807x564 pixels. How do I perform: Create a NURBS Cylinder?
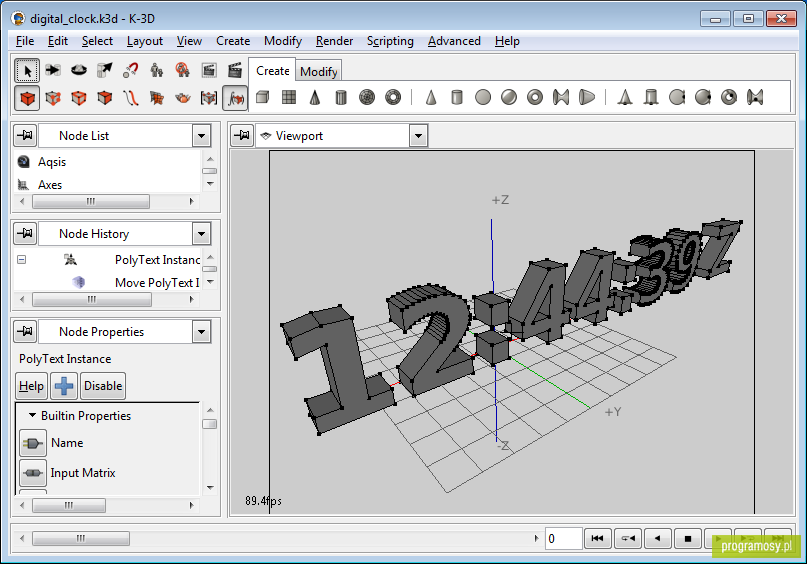coord(651,97)
